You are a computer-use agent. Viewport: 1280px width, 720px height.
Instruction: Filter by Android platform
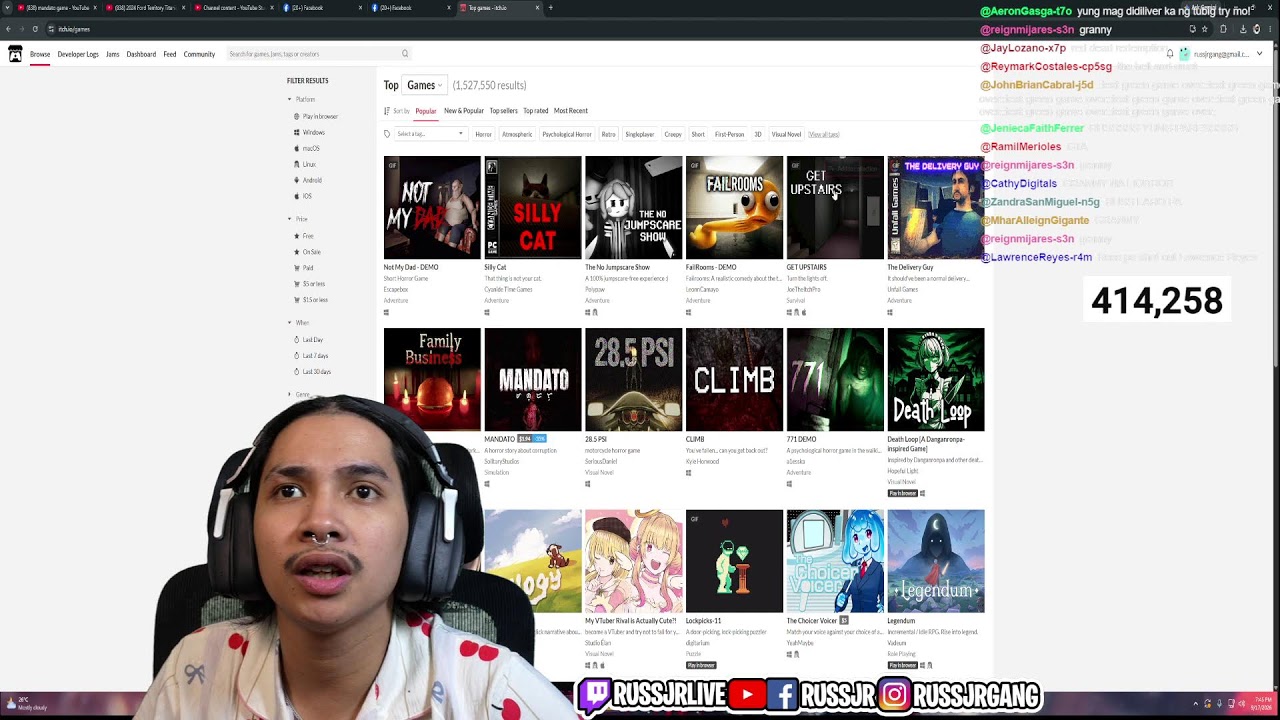(x=308, y=180)
